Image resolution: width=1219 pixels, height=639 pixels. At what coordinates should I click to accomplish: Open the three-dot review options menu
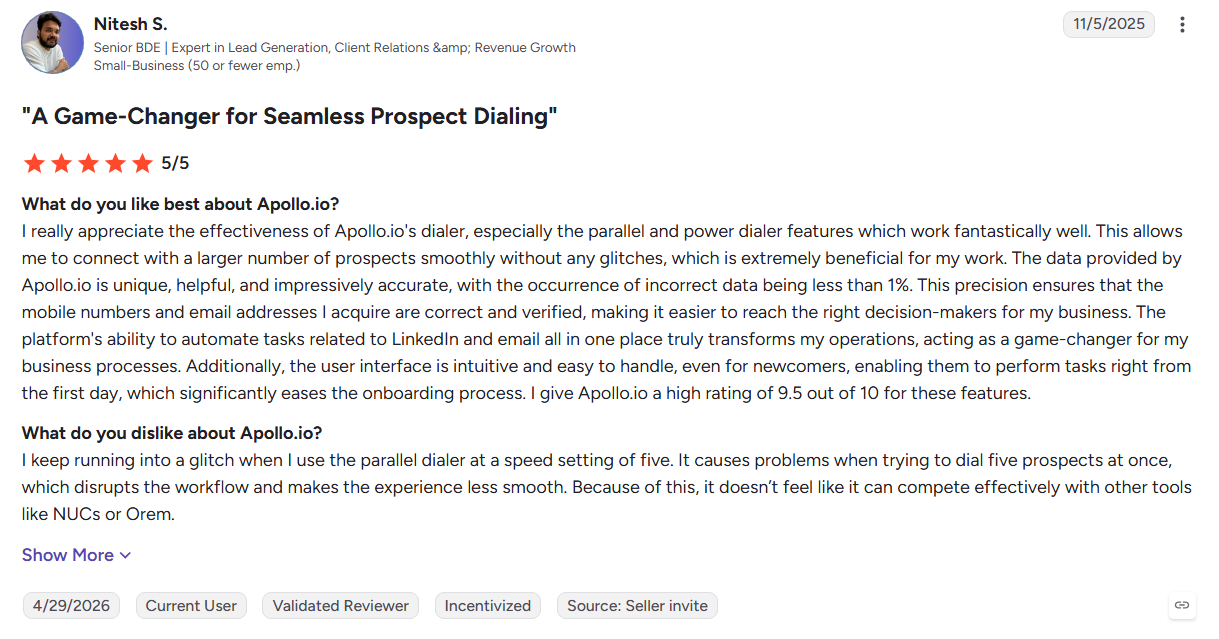(1183, 25)
